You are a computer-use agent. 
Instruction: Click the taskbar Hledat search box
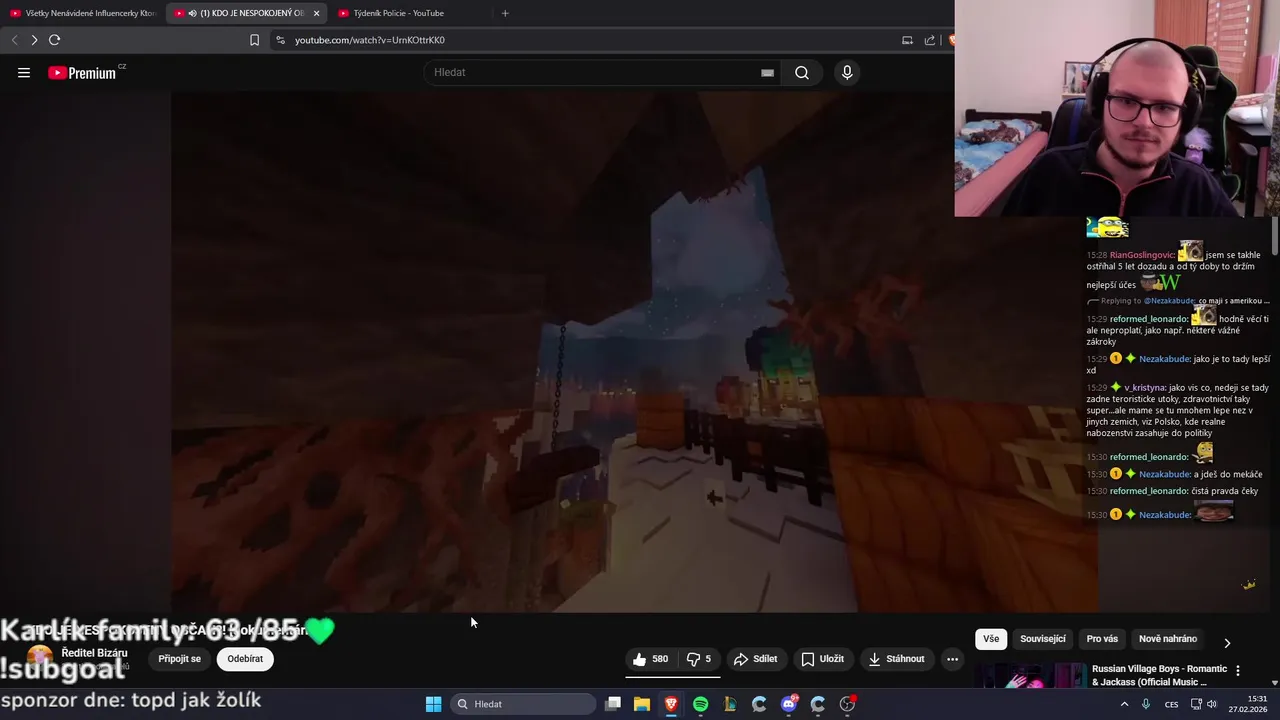tap(522, 704)
